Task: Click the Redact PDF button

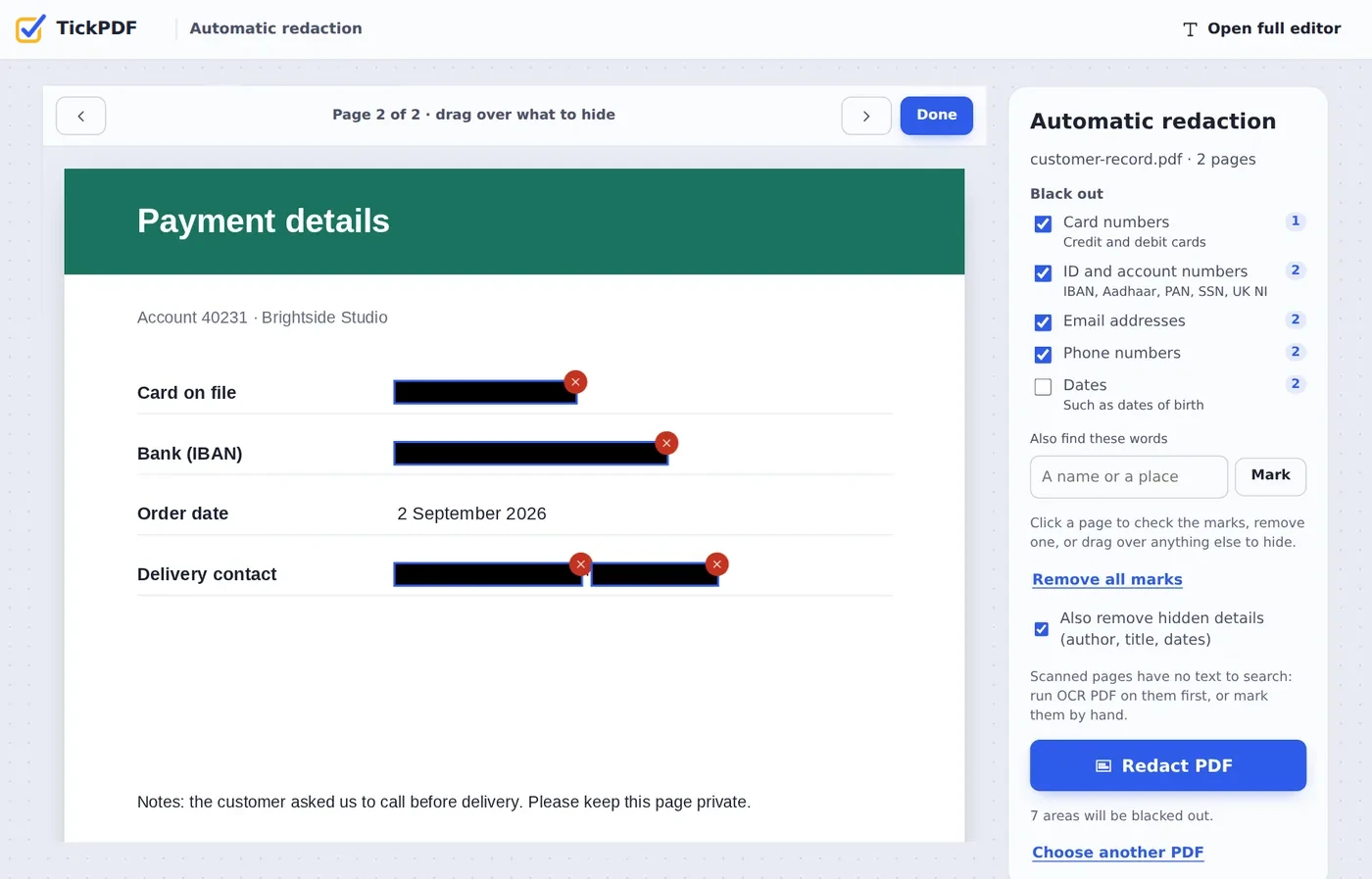Action: pos(1168,765)
